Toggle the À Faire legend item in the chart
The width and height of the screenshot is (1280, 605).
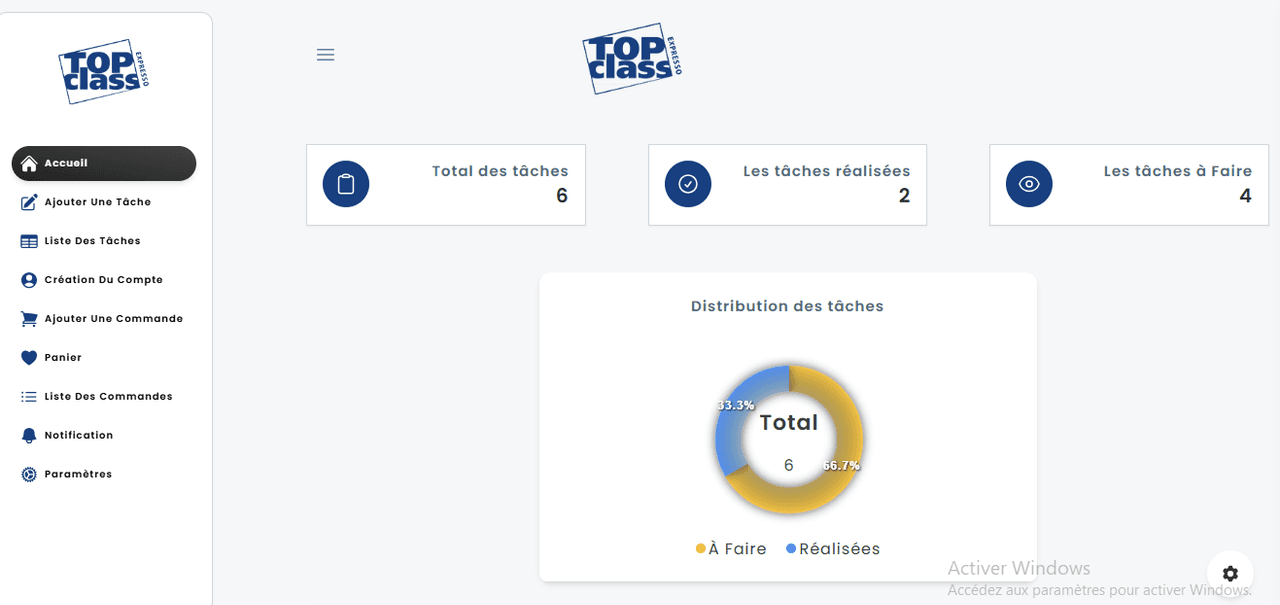731,549
